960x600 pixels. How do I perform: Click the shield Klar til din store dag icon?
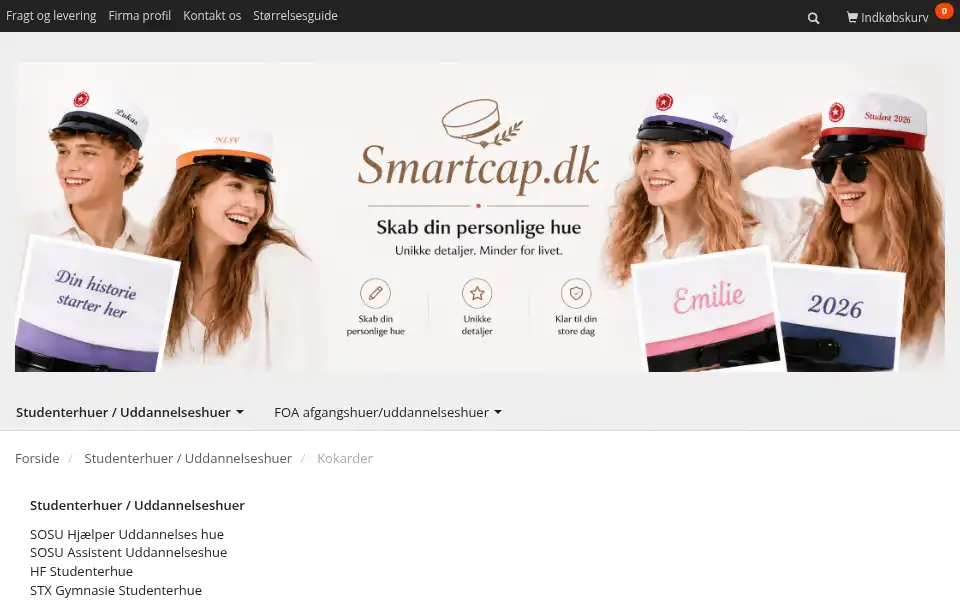pyautogui.click(x=576, y=293)
